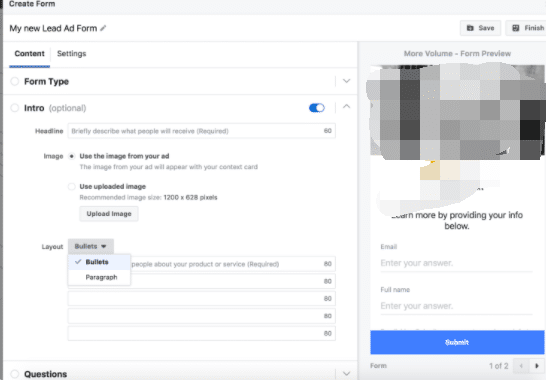Choose Use uploaded image option
The height and width of the screenshot is (380, 546).
71,186
